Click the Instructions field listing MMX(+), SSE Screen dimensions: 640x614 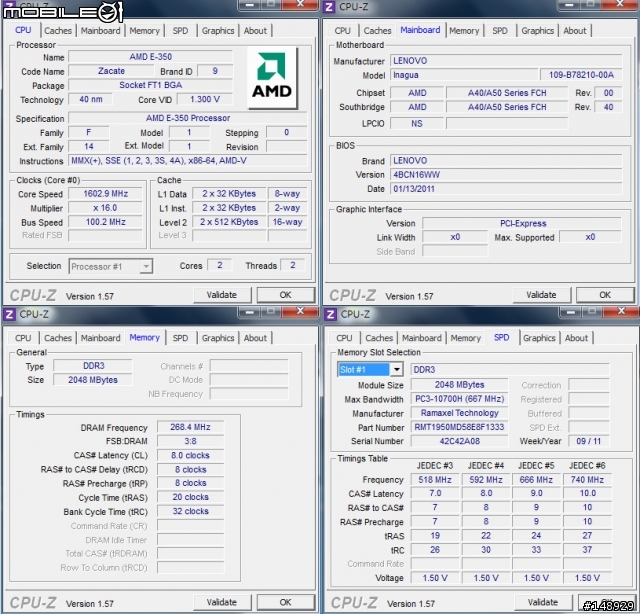point(188,160)
